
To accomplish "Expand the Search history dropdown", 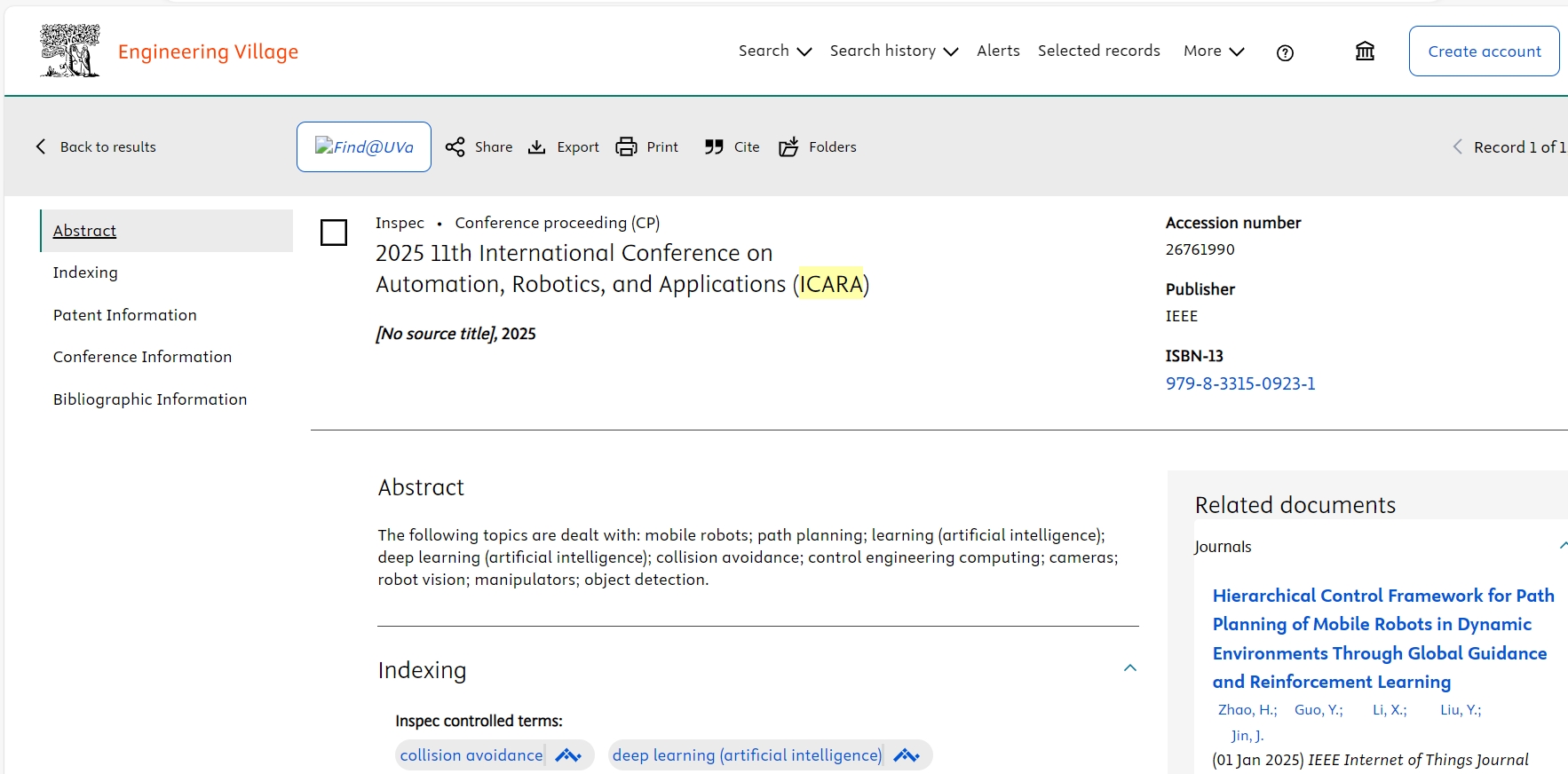I will click(894, 51).
